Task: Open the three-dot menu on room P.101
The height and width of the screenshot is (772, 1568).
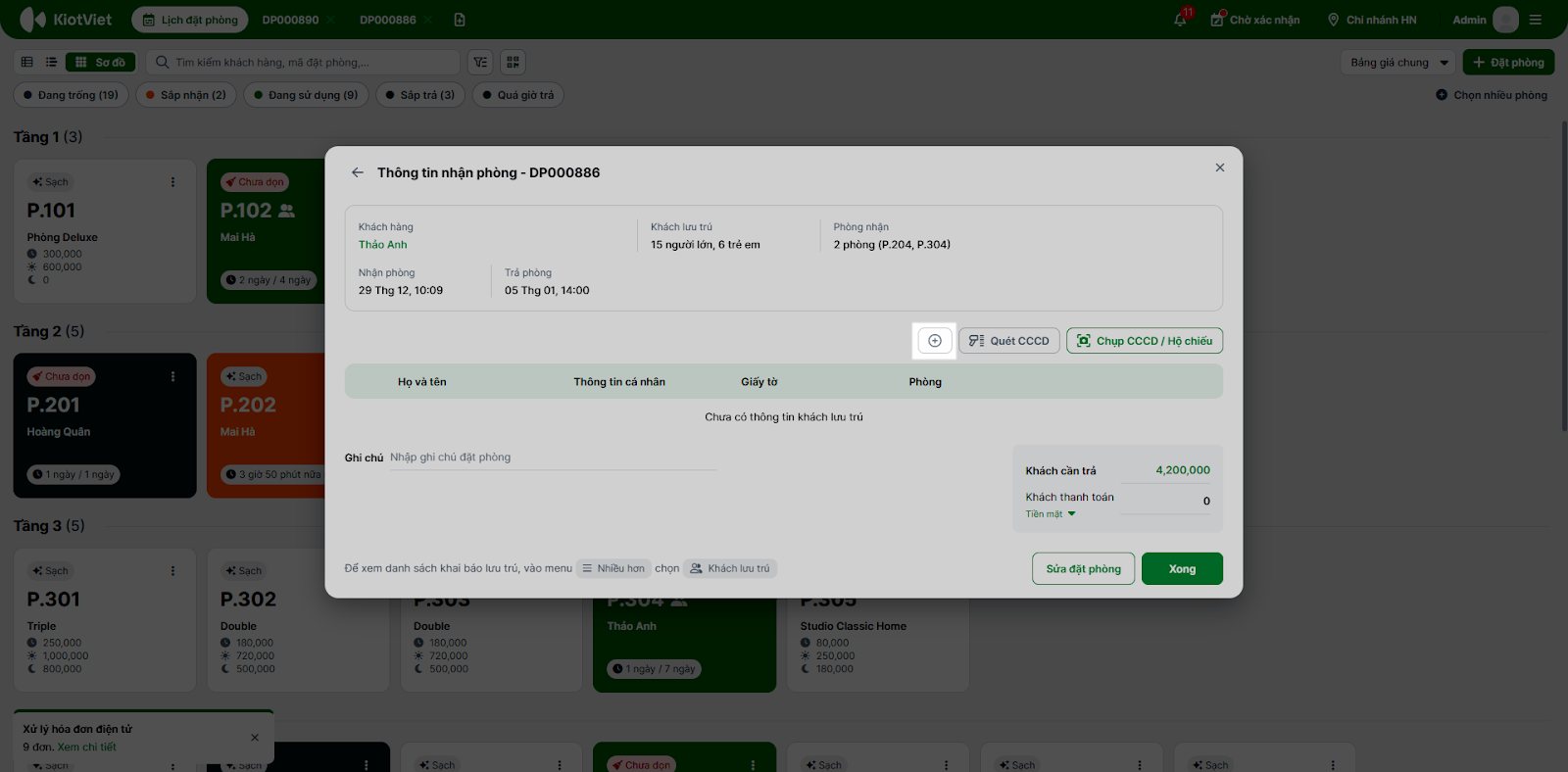Action: click(x=173, y=182)
